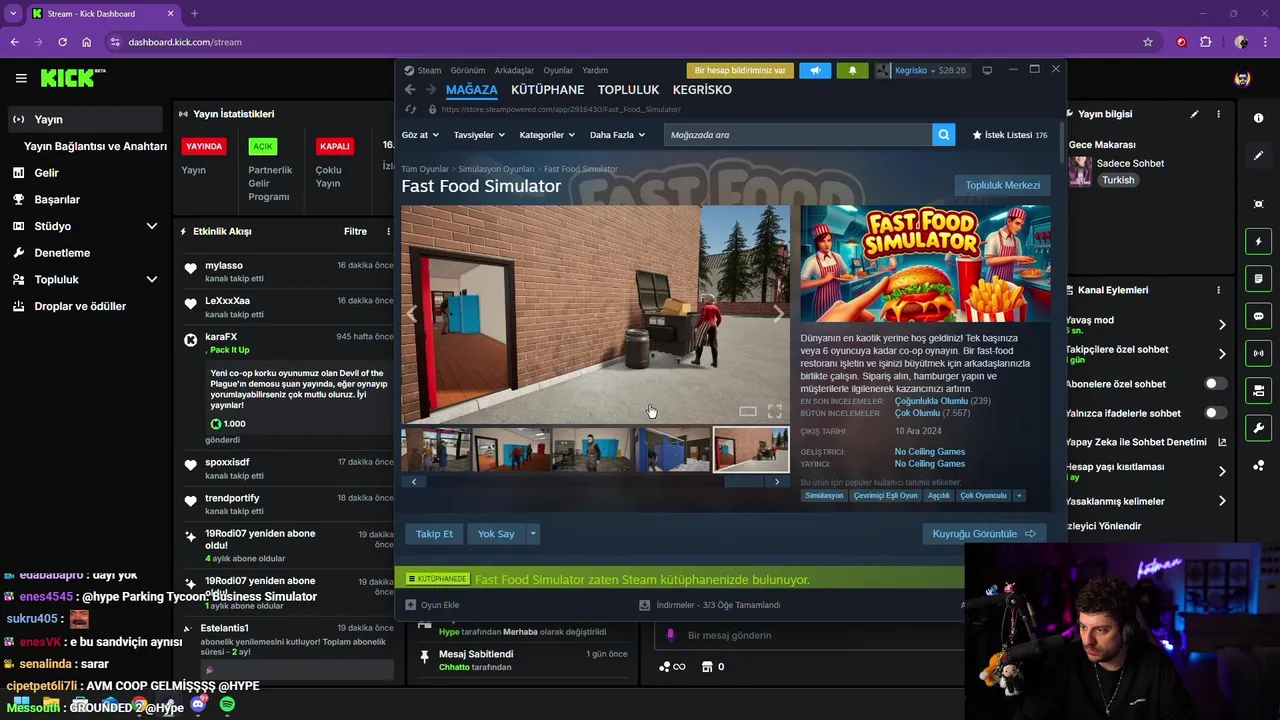Open Yasaklanmış kelimeler chevron

[1222, 501]
